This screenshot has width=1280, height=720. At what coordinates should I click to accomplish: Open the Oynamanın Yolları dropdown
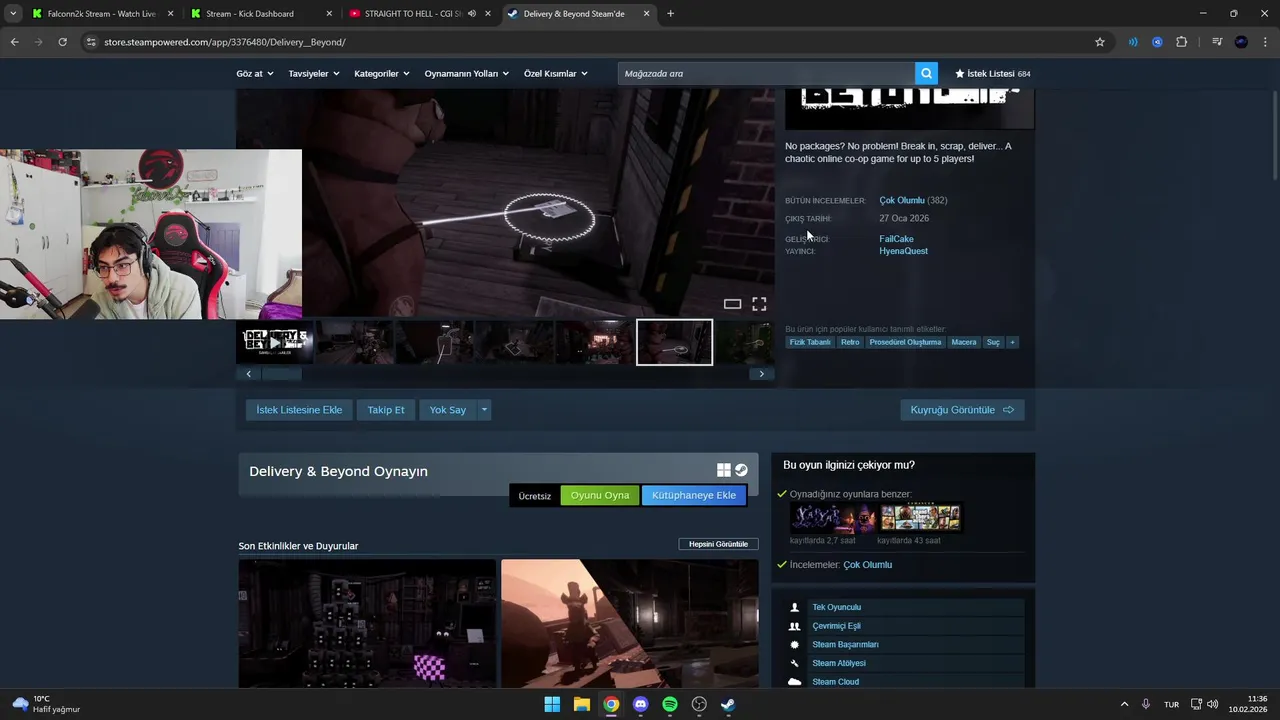click(466, 74)
